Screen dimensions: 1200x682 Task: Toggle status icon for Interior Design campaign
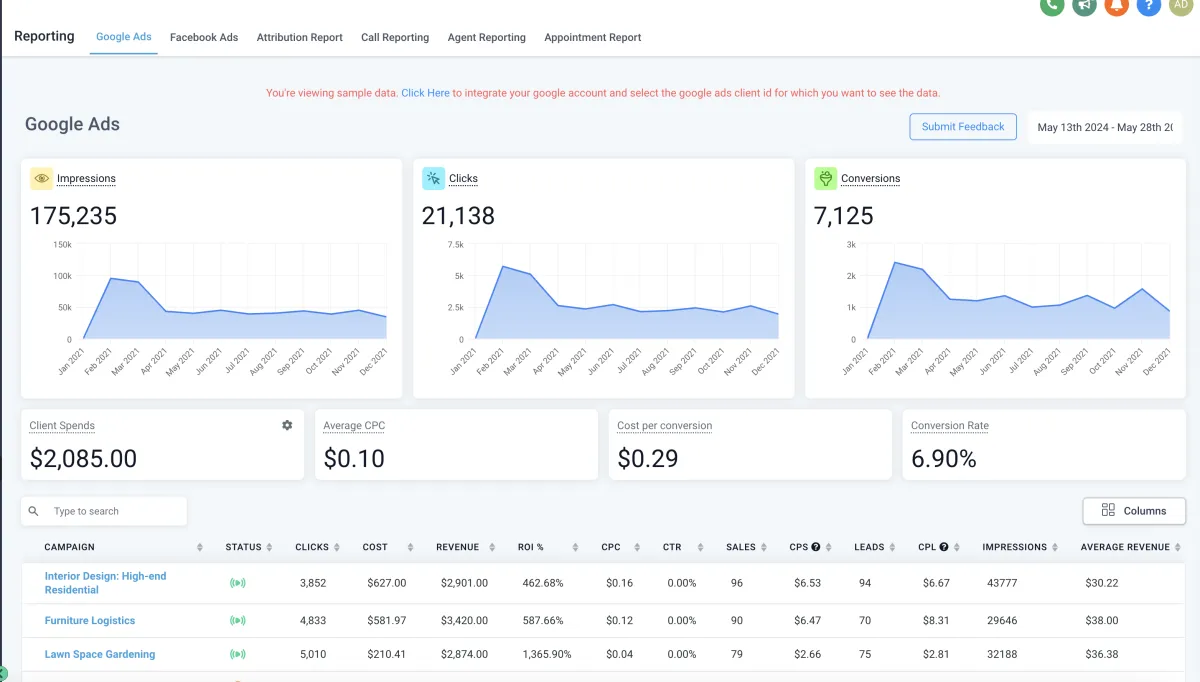[238, 583]
